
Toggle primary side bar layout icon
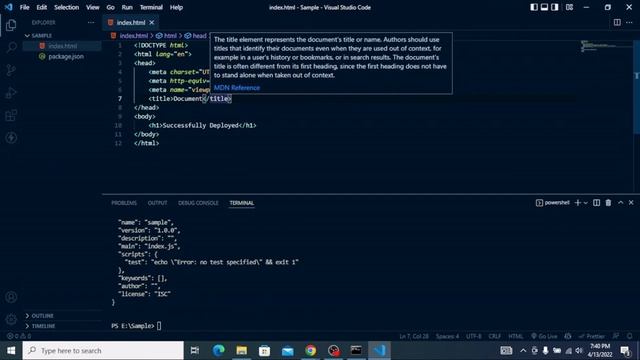coord(533,7)
